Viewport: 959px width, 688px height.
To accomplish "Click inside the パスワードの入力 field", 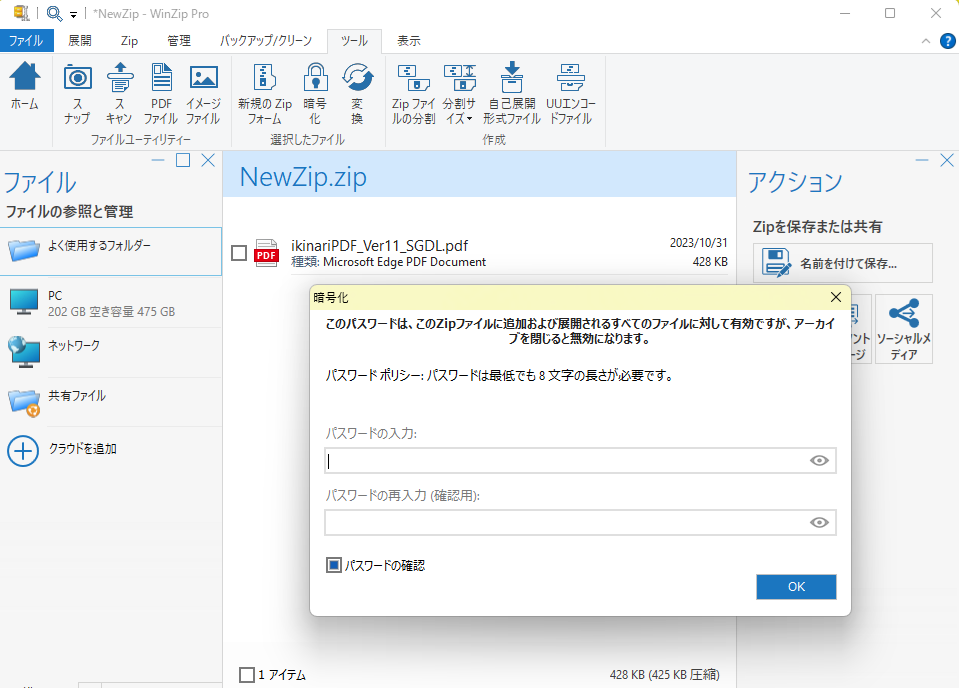I will [575, 460].
